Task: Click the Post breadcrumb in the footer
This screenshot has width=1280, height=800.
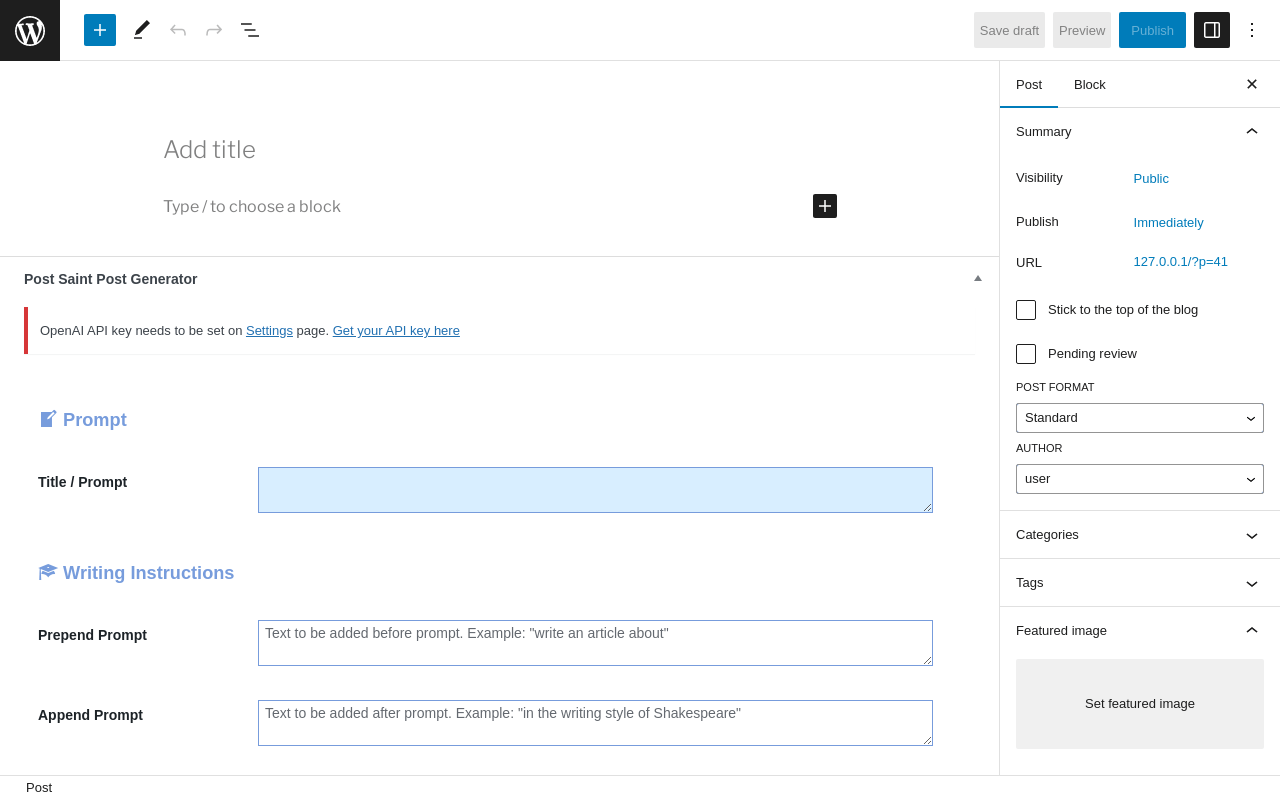Action: tap(39, 787)
